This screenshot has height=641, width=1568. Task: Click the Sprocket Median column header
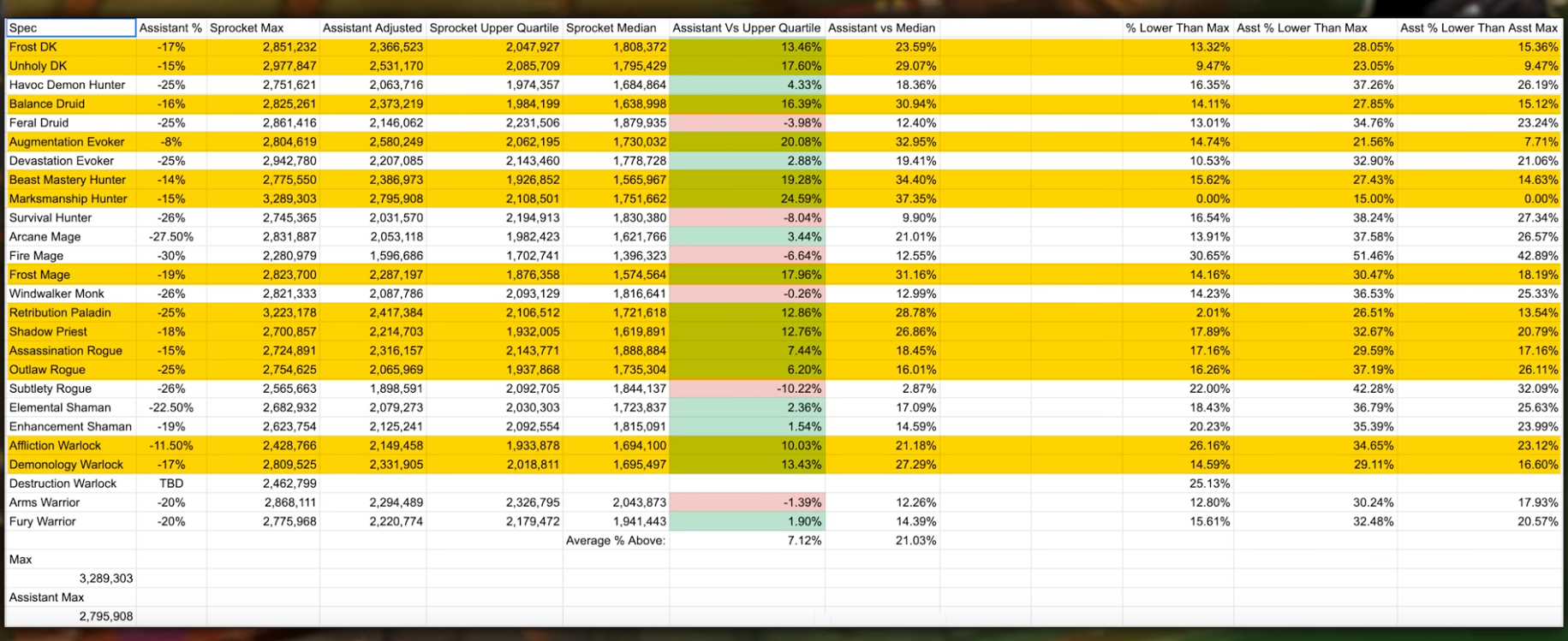[616, 27]
